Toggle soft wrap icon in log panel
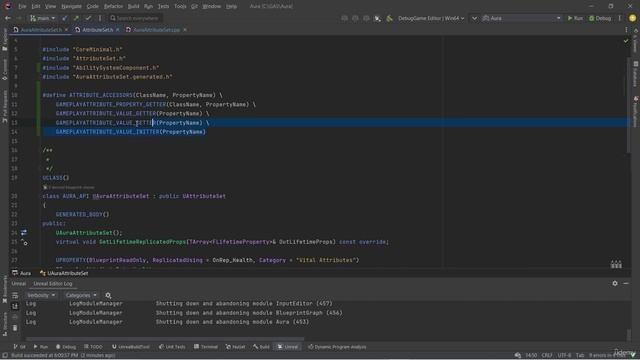Image resolution: width=640 pixels, height=360 pixels. pyautogui.click(x=15, y=295)
